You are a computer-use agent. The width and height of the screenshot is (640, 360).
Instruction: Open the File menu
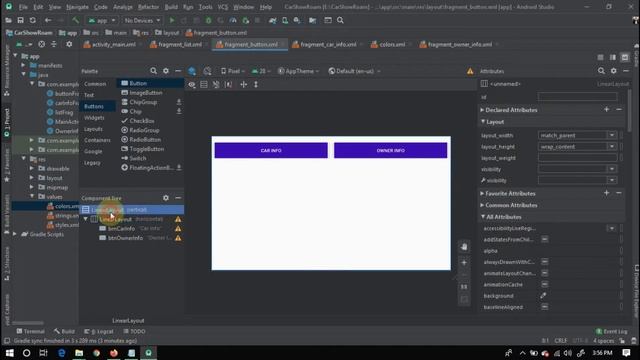coord(23,7)
